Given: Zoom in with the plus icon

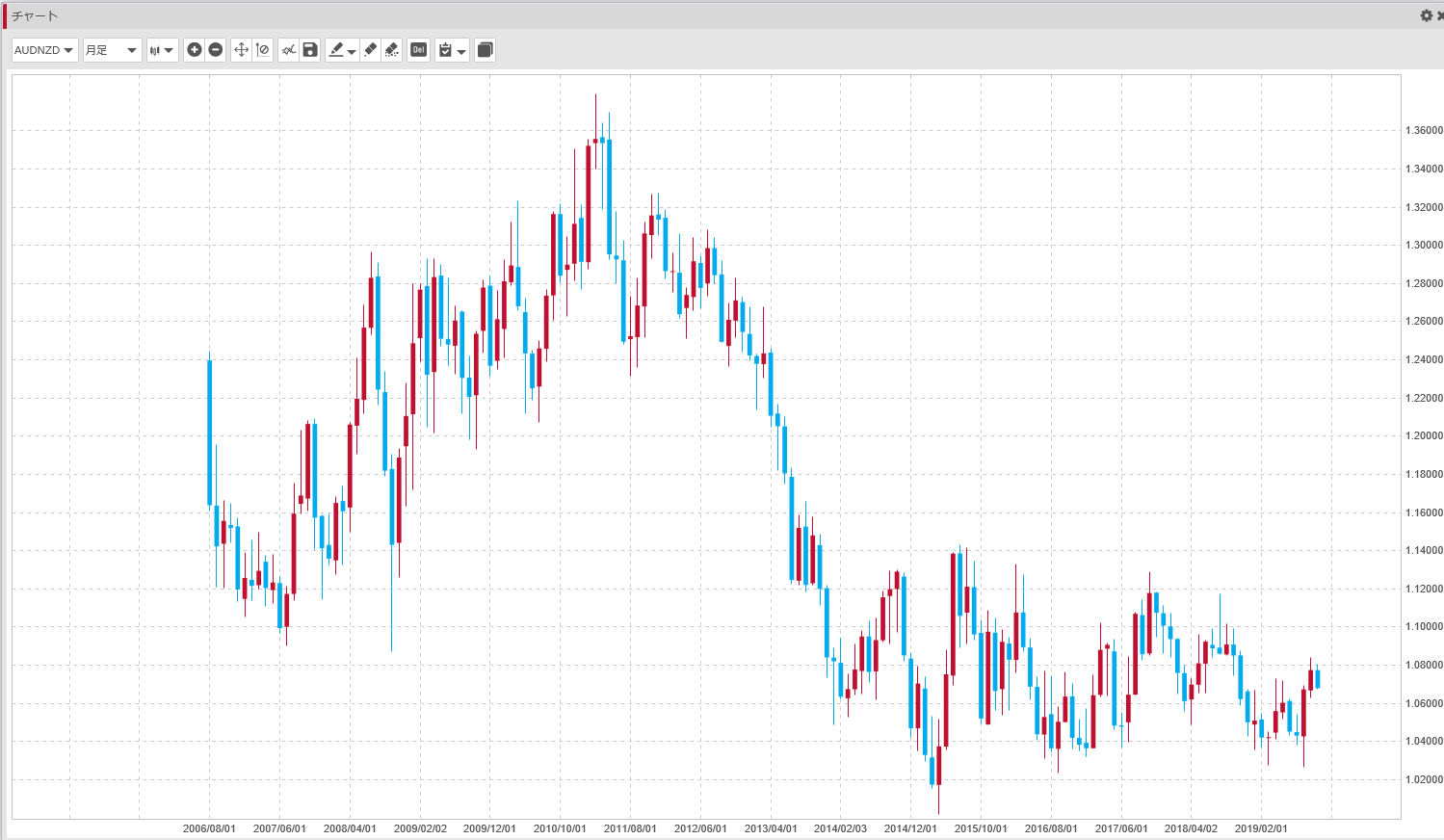Looking at the screenshot, I should tap(195, 50).
